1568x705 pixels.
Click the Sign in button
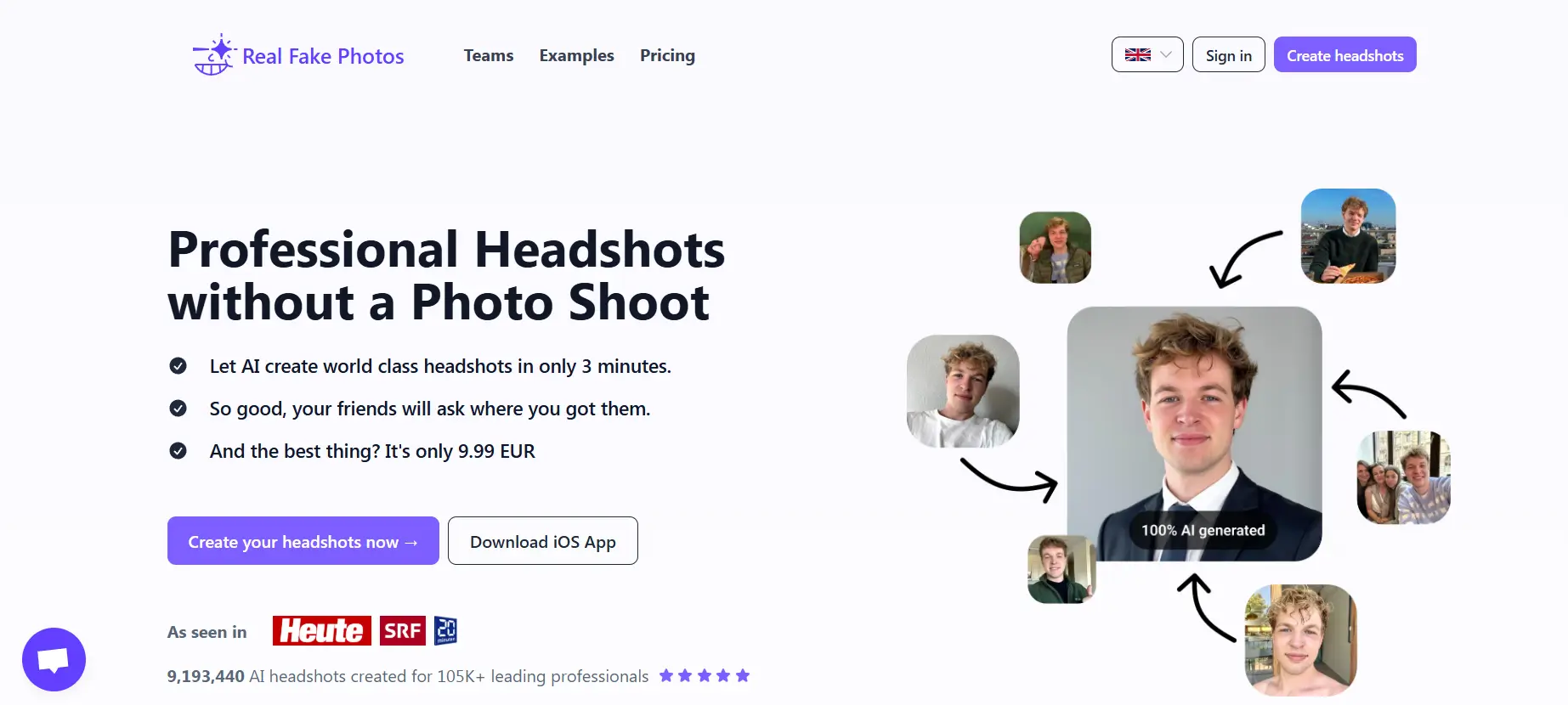pos(1229,54)
